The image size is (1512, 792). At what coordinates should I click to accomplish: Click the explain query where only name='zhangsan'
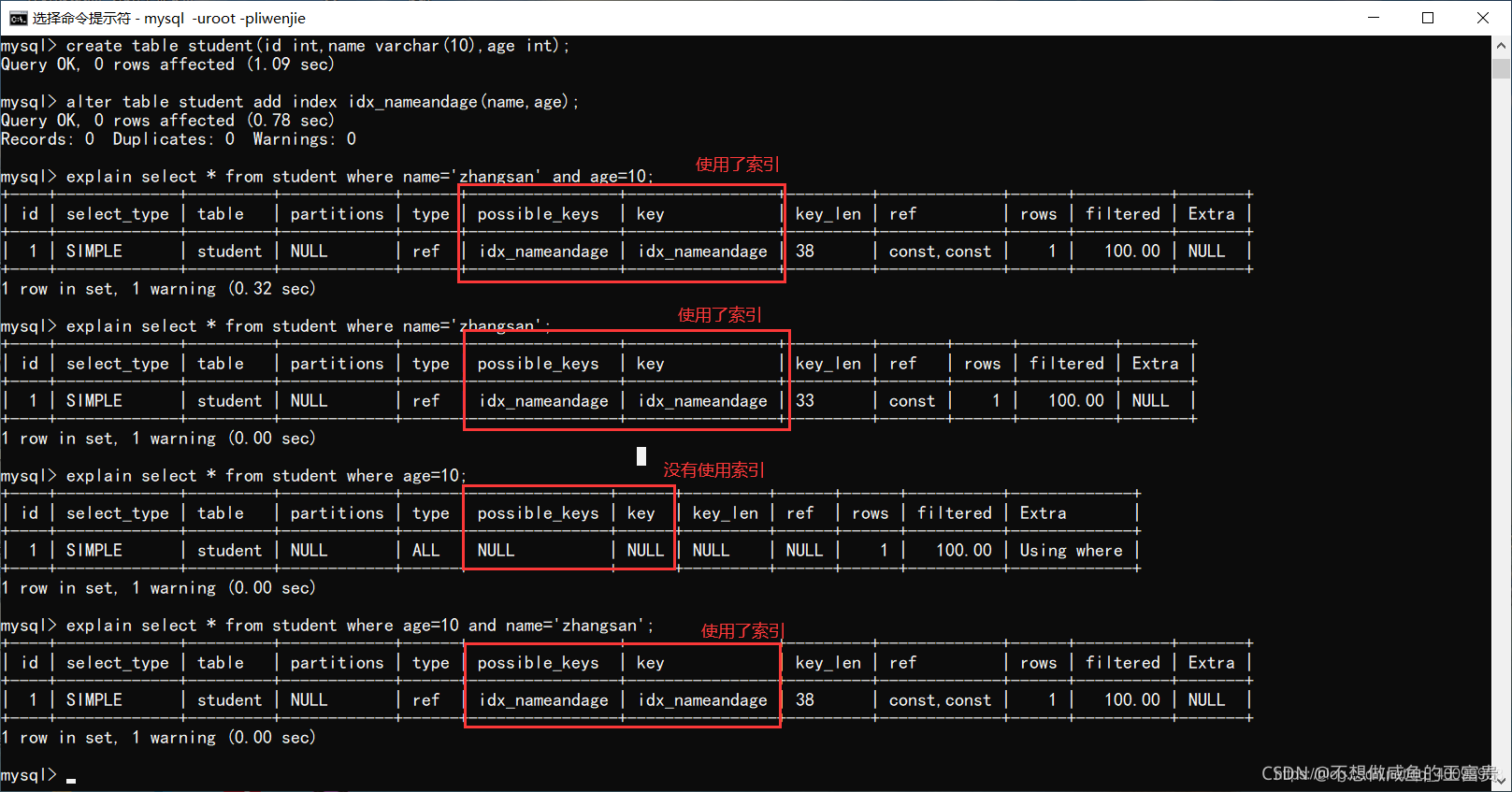click(x=276, y=326)
